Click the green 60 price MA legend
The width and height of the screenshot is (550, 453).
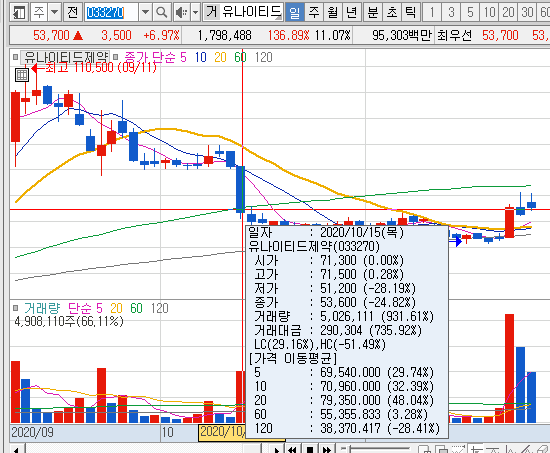(241, 57)
